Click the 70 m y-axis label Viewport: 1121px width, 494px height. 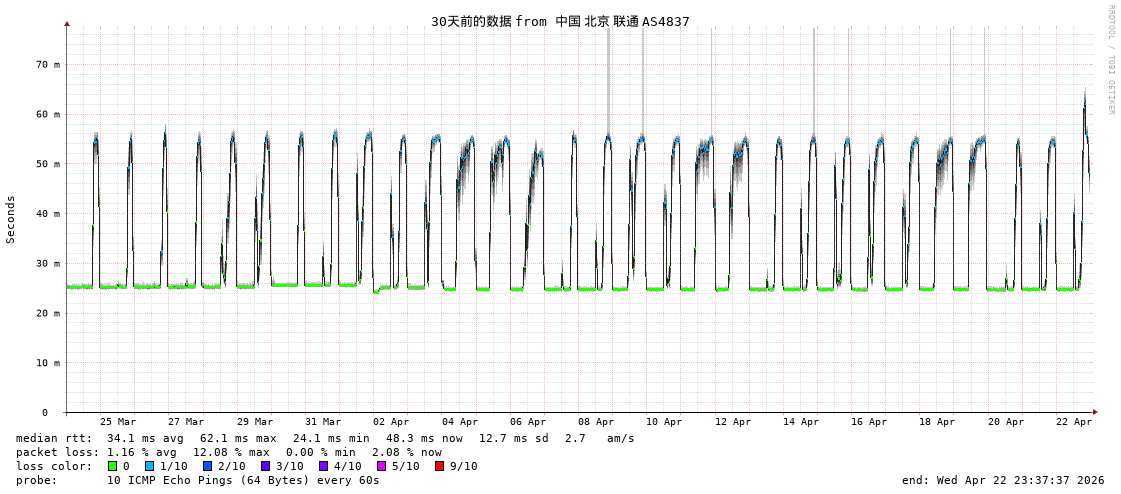click(48, 64)
